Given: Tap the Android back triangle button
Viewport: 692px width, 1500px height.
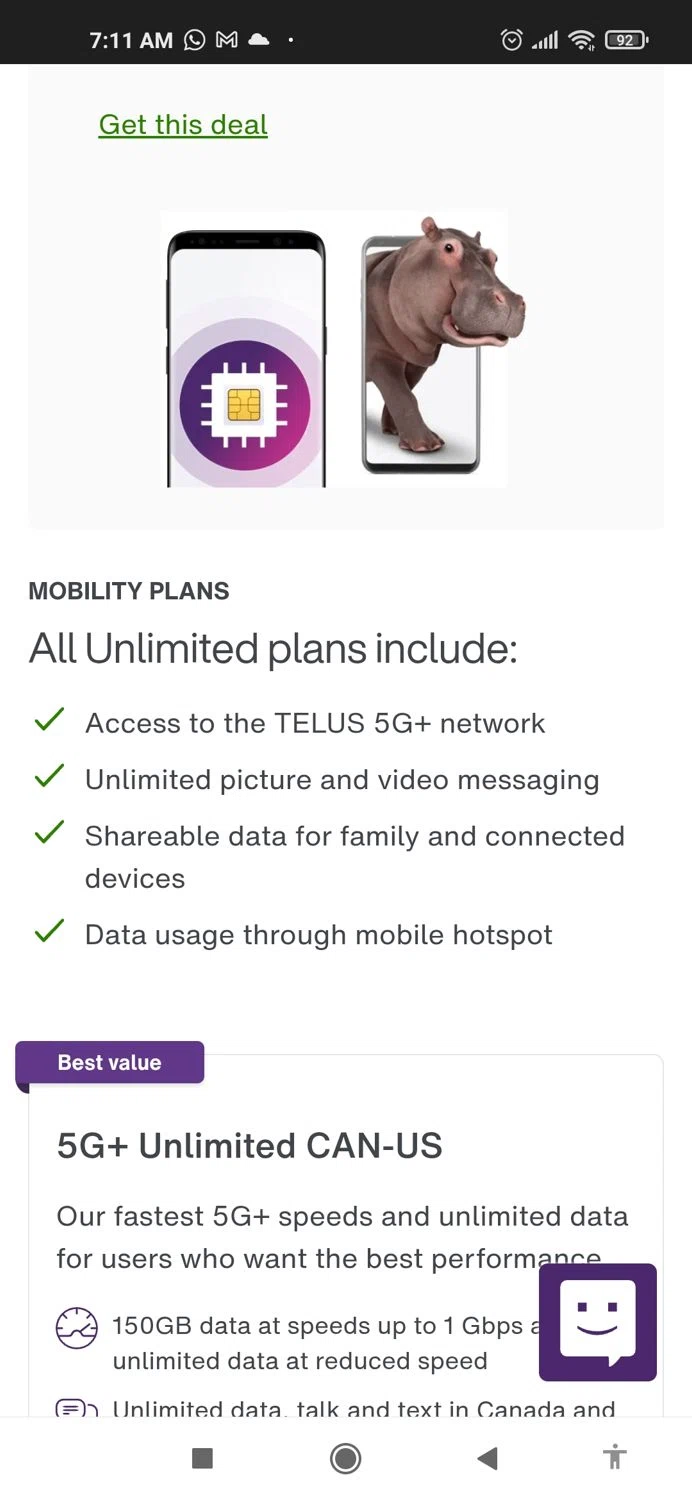Looking at the screenshot, I should (487, 1459).
